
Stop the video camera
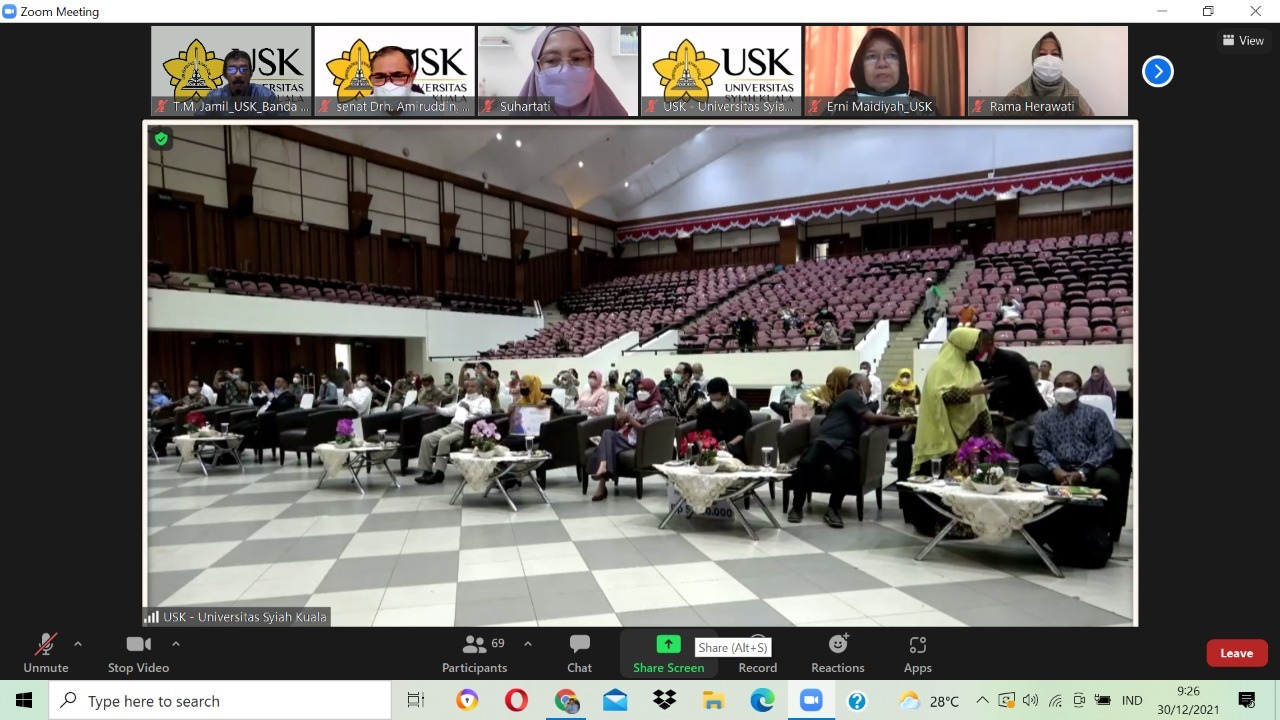138,653
